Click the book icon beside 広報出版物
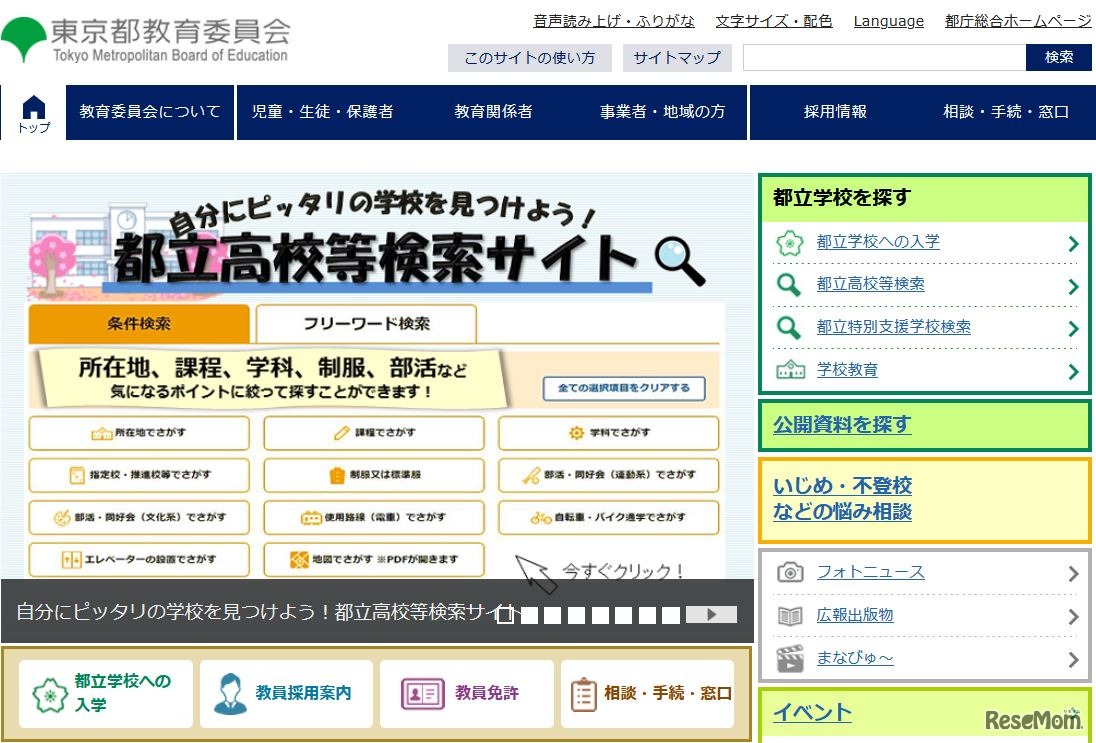 tap(791, 615)
